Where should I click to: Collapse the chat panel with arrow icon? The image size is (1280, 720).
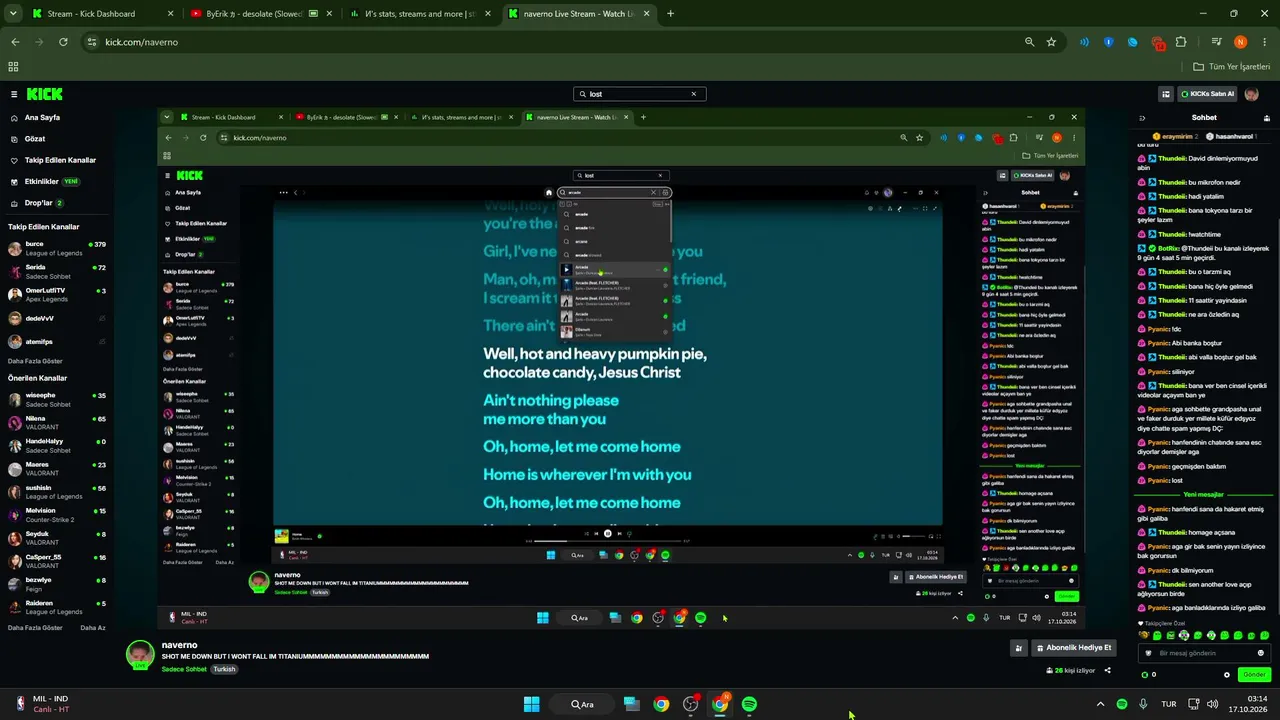click(x=1143, y=117)
